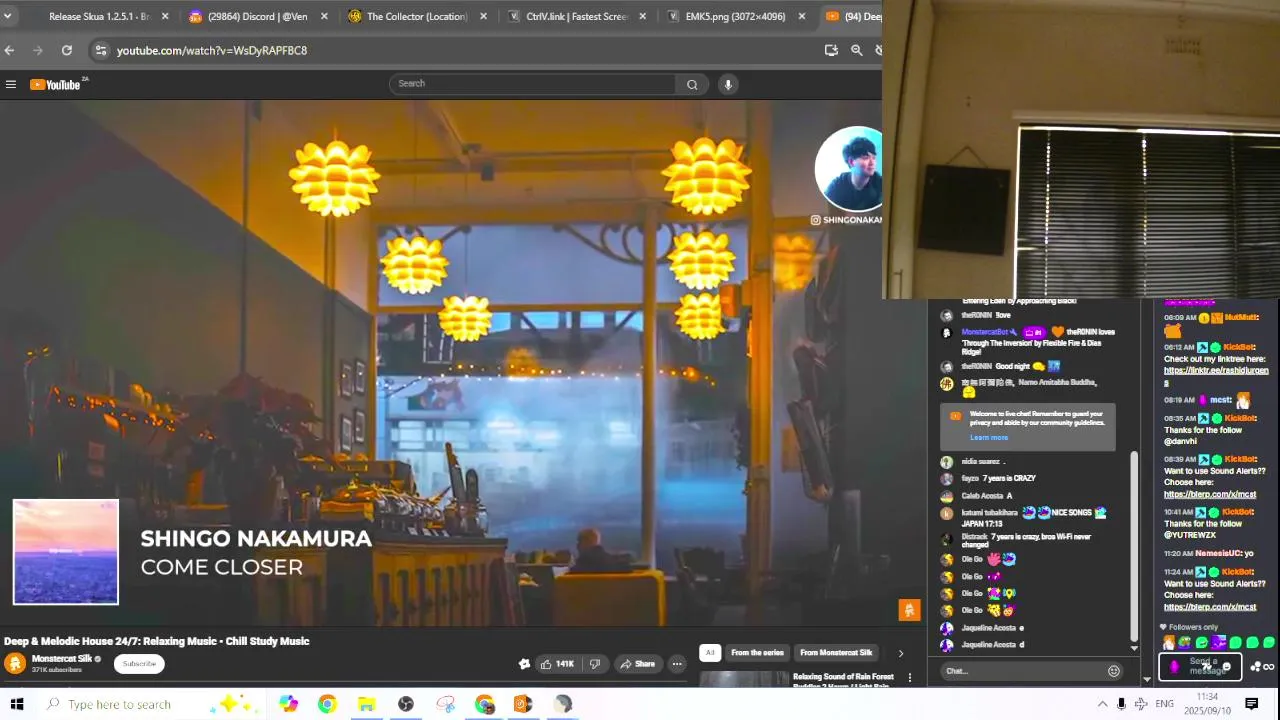Open the emoji picker in YouTube chat
The width and height of the screenshot is (1280, 720).
(x=1114, y=671)
